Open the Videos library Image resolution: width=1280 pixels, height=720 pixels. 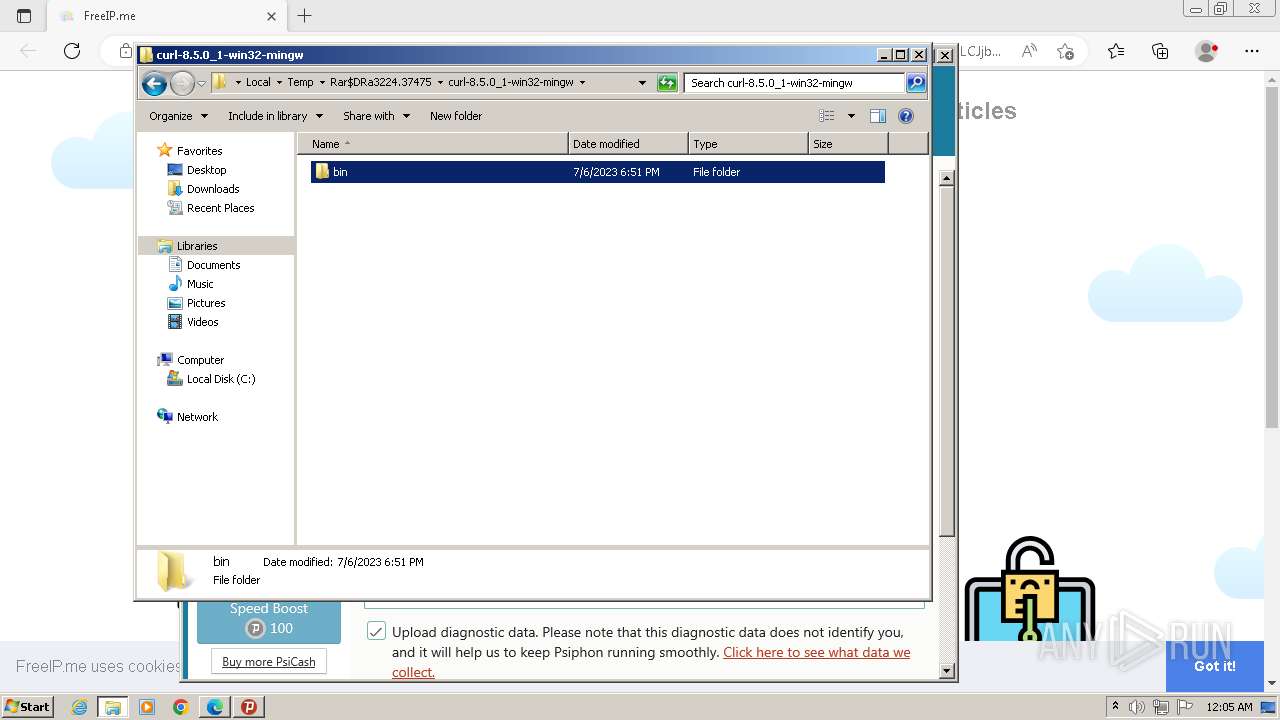coord(202,322)
